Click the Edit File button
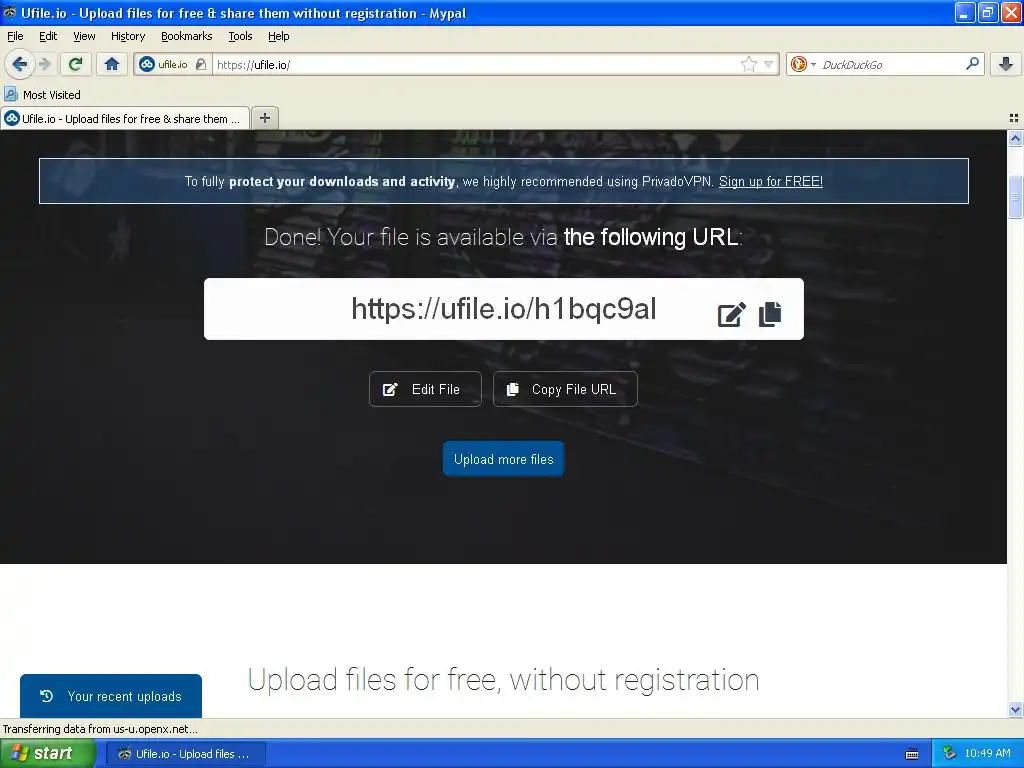Viewport: 1024px width, 768px height. coord(425,389)
